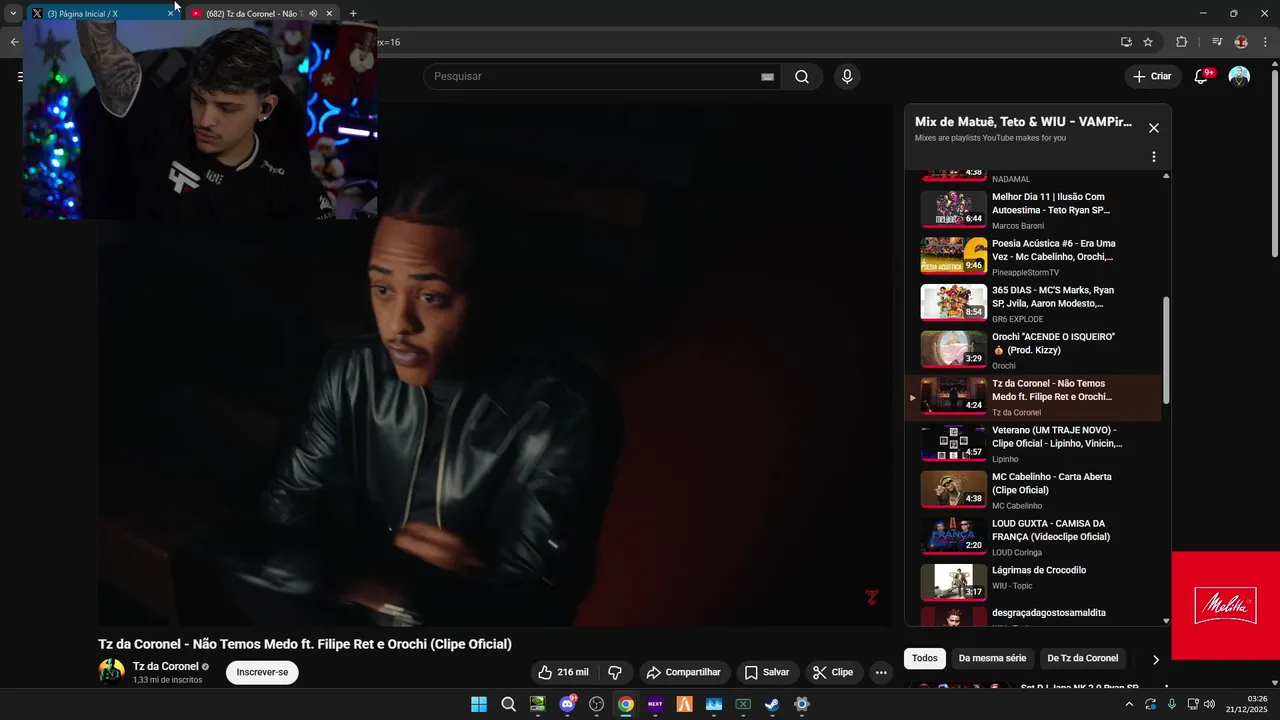This screenshot has height=720, width=1280.
Task: Click the Inscrever-se subscribe button
Action: [262, 672]
